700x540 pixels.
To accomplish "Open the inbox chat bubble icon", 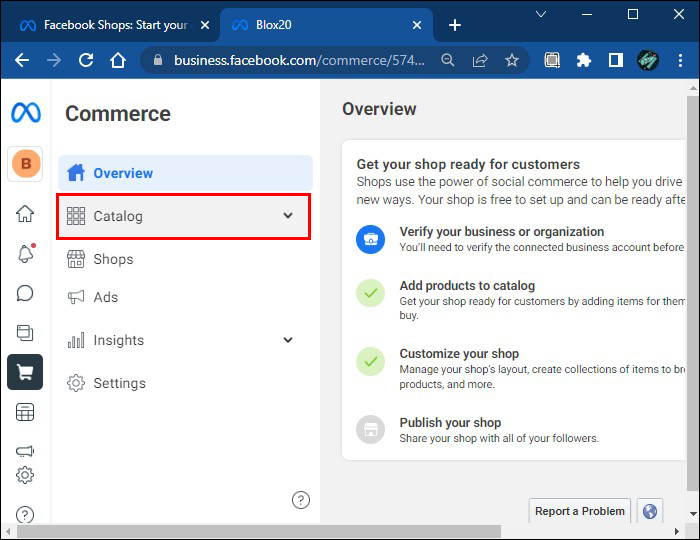I will click(x=25, y=293).
